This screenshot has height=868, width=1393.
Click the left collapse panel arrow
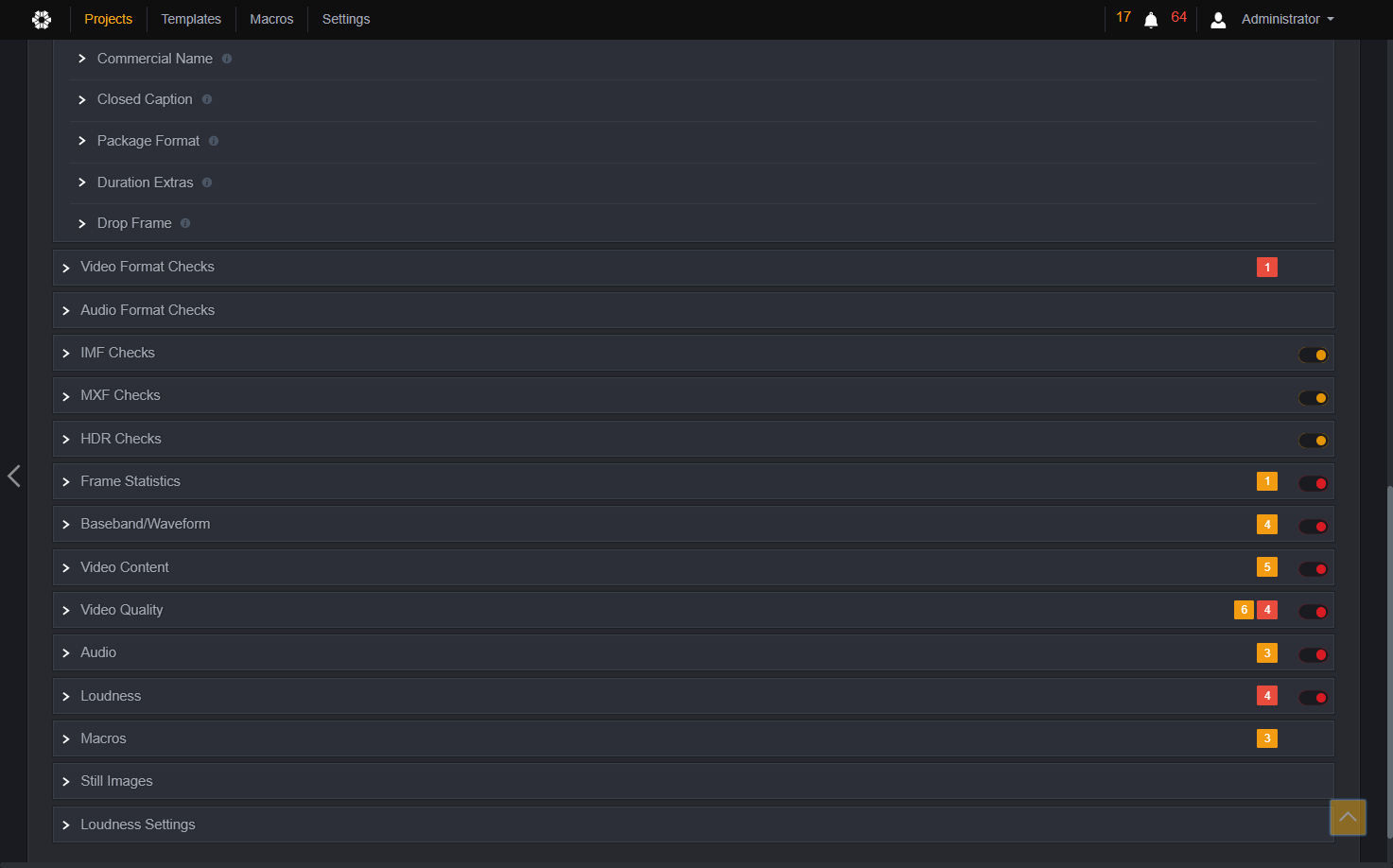tap(13, 476)
